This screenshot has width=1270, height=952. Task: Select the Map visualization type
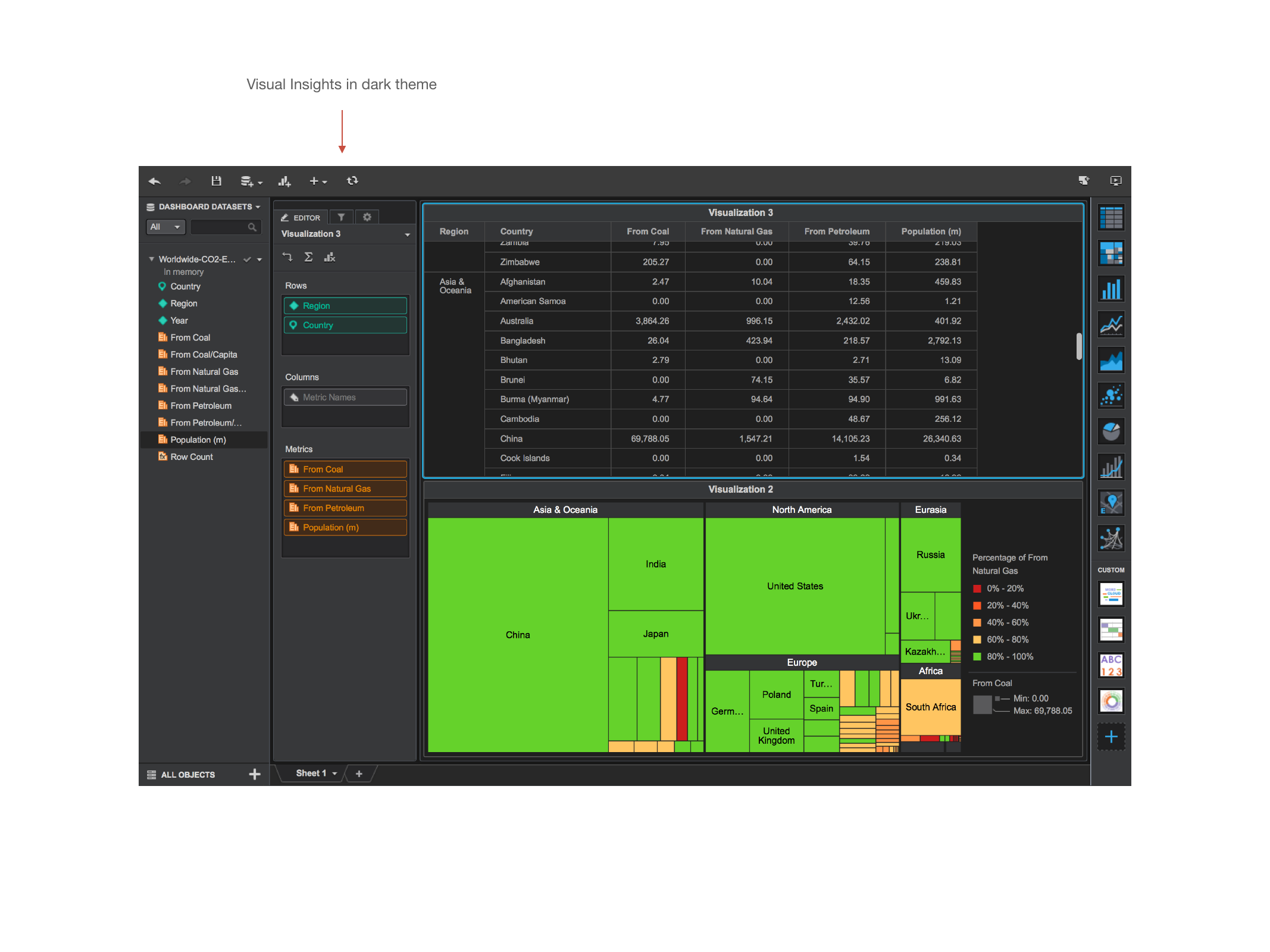tap(1111, 503)
